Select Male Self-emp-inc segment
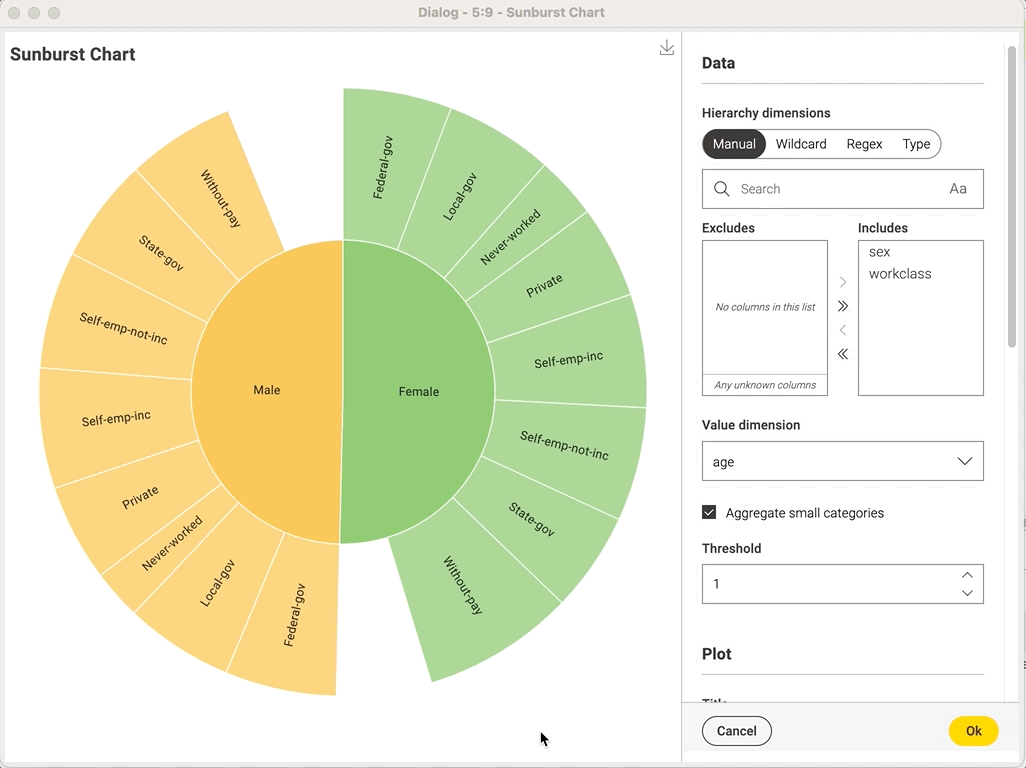This screenshot has width=1026, height=768. (116, 419)
